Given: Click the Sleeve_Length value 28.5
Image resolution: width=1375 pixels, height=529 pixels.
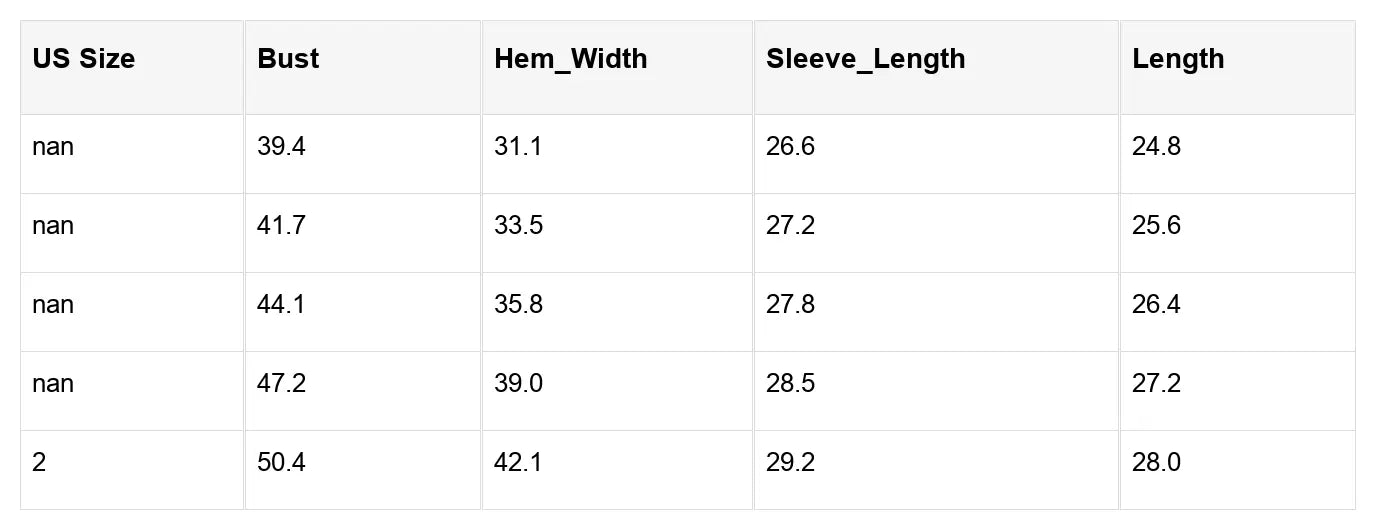Looking at the screenshot, I should (790, 384).
